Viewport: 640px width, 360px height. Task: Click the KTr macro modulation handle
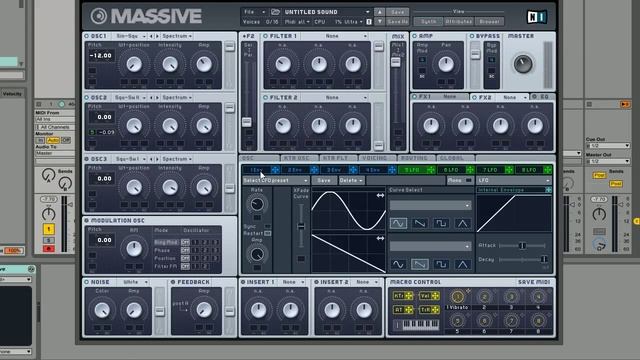[x=409, y=296]
